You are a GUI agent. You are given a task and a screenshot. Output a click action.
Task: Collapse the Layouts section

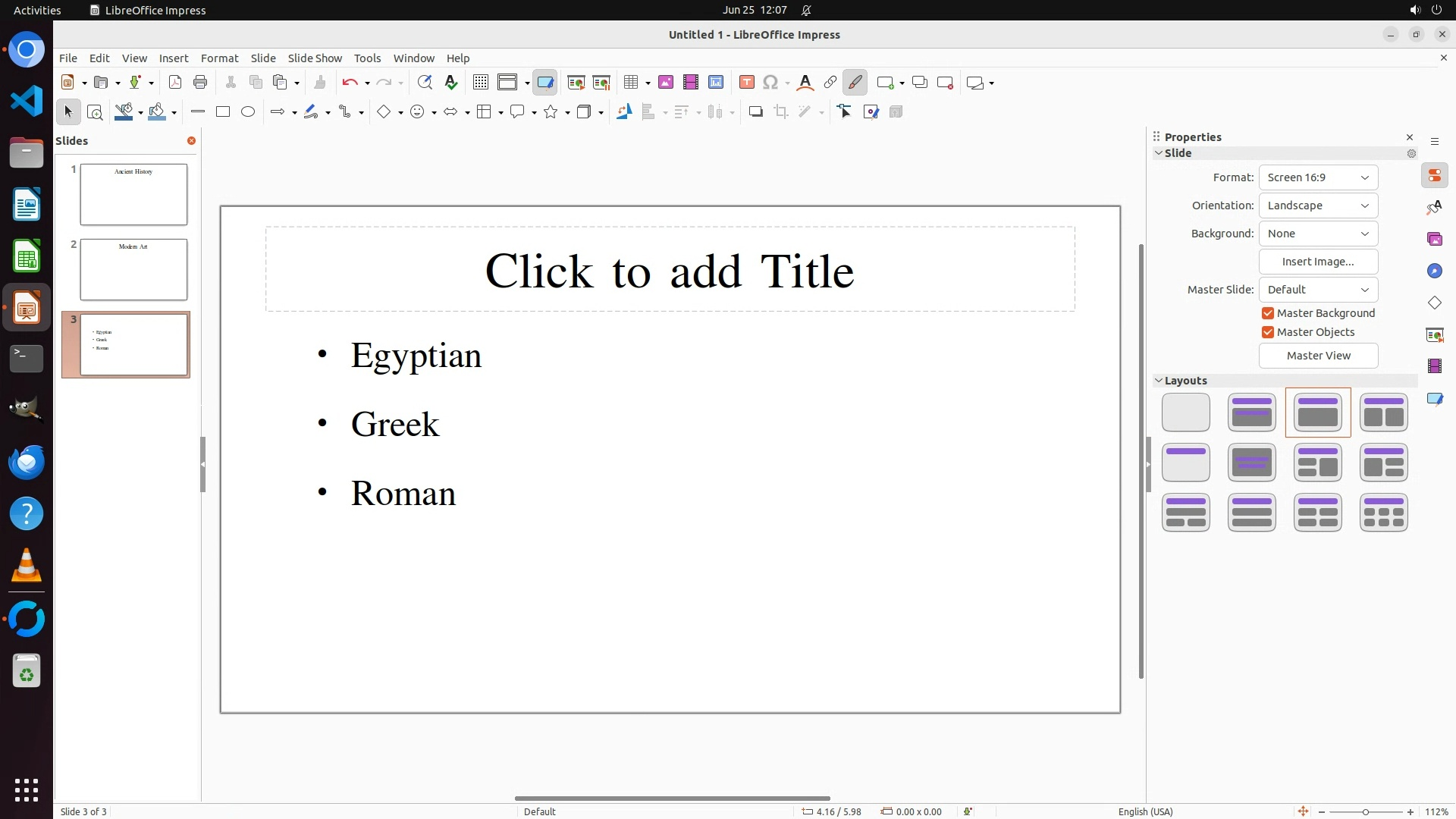pyautogui.click(x=1159, y=381)
